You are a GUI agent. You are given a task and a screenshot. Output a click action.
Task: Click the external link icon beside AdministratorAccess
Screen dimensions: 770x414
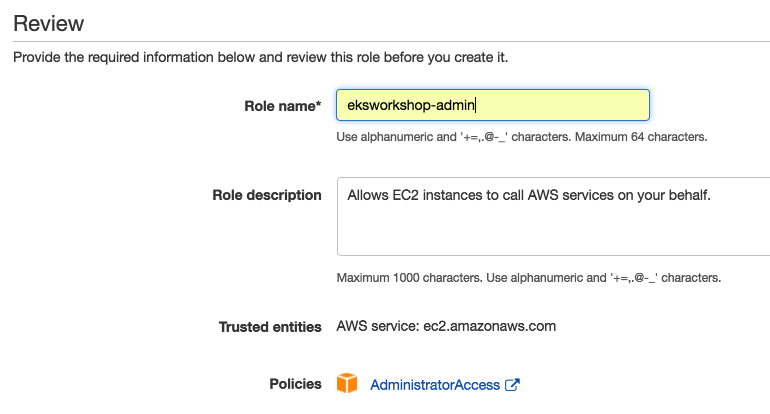click(x=512, y=385)
